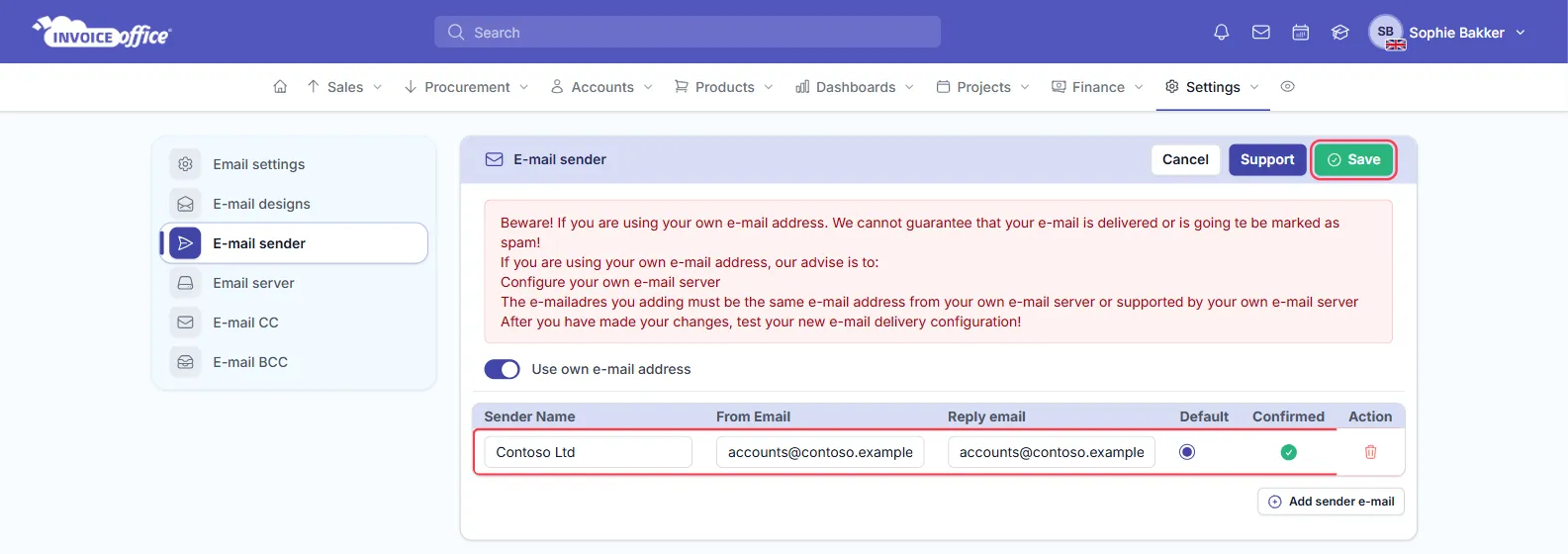Viewport: 1568px width, 554px height.
Task: Click the Sender Name column header
Action: [x=529, y=416]
